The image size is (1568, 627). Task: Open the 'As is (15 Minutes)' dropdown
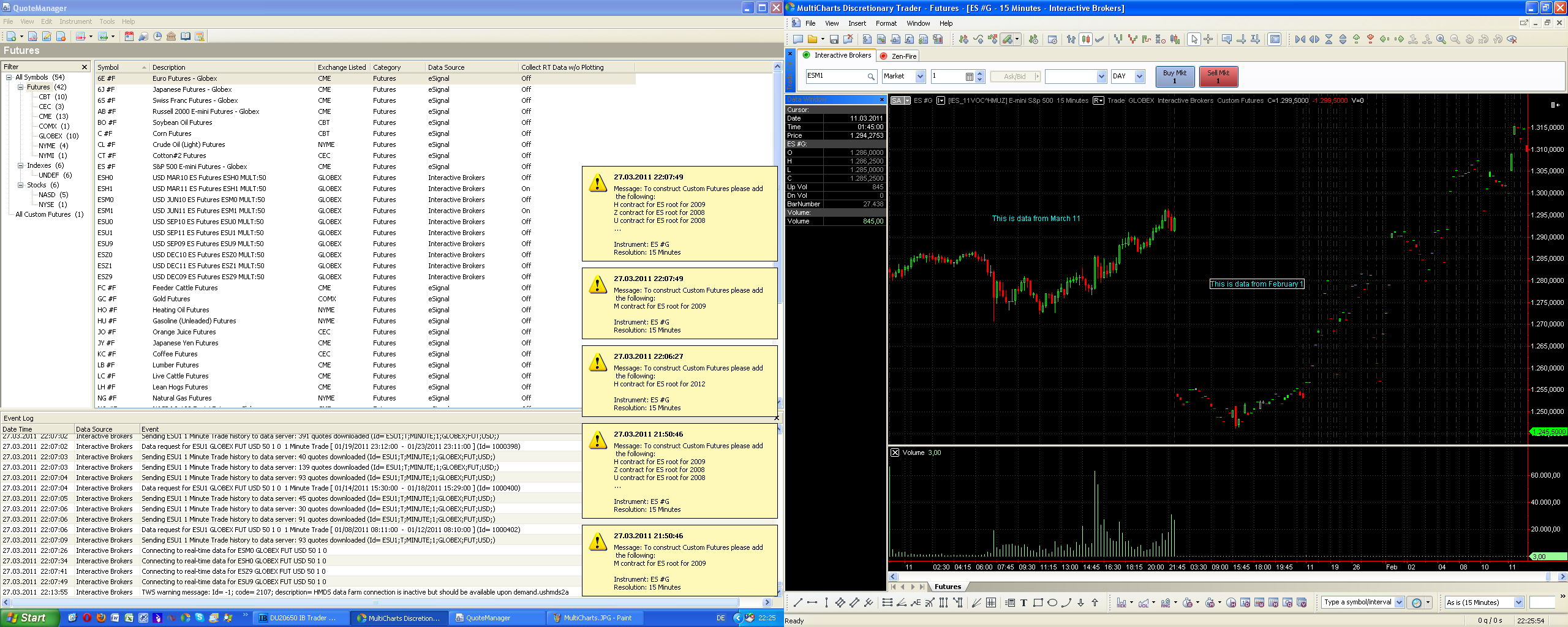[x=1518, y=603]
